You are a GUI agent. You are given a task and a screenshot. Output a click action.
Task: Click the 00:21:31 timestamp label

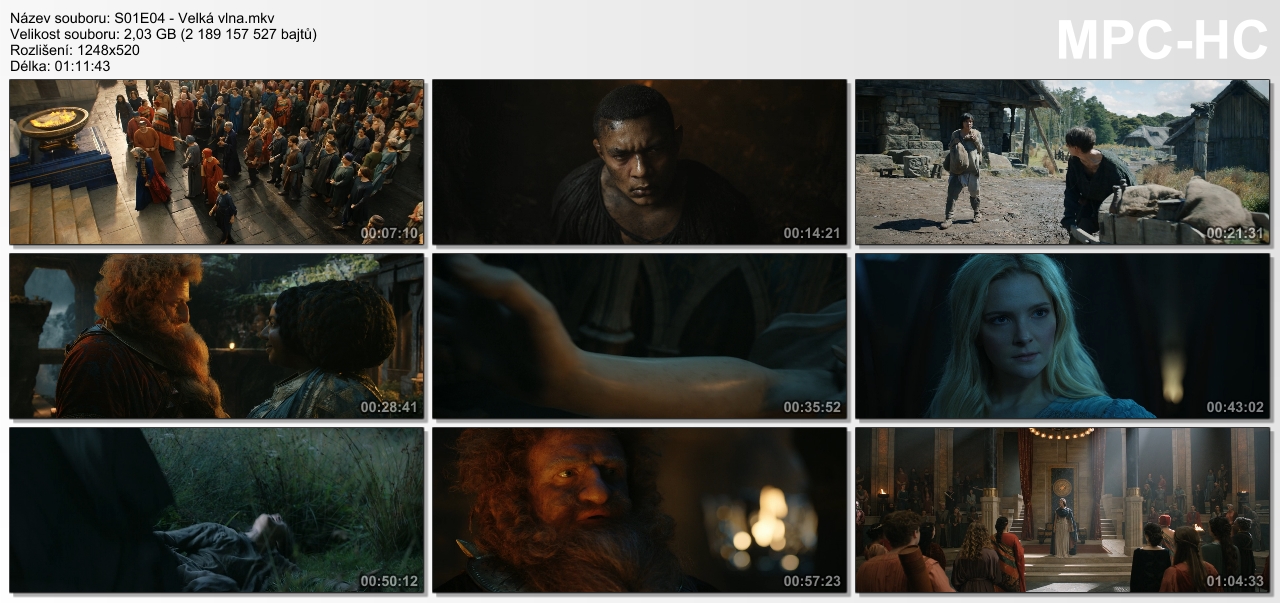click(1235, 233)
